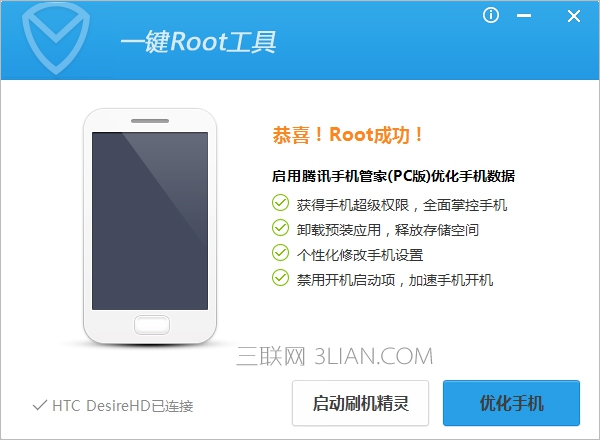Minimize the Root tool window
The height and width of the screenshot is (440, 600).
click(x=524, y=16)
